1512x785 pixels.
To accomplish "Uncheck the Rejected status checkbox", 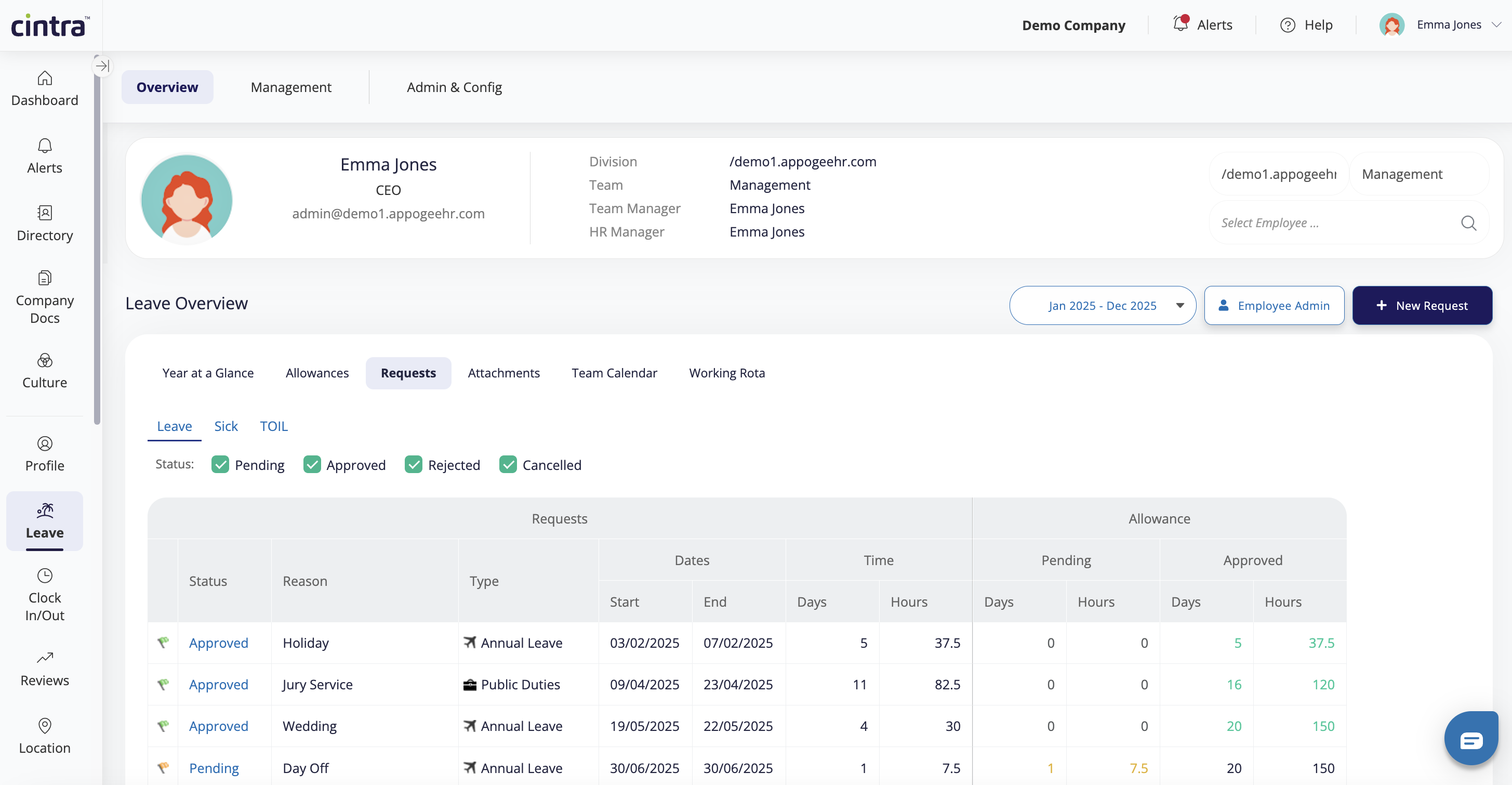I will coord(413,464).
